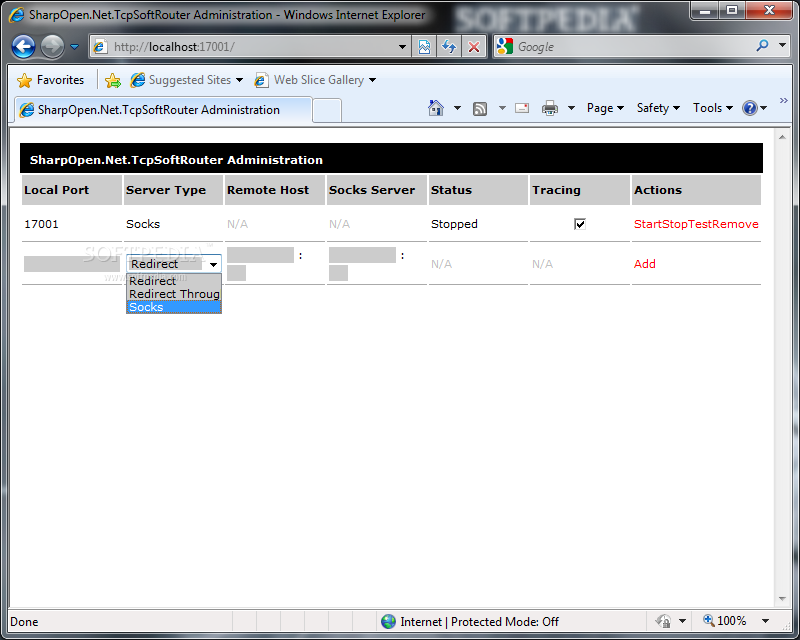Image resolution: width=800 pixels, height=640 pixels.
Task: Click Add to Favorites Bar star icon
Action: click(x=113, y=80)
